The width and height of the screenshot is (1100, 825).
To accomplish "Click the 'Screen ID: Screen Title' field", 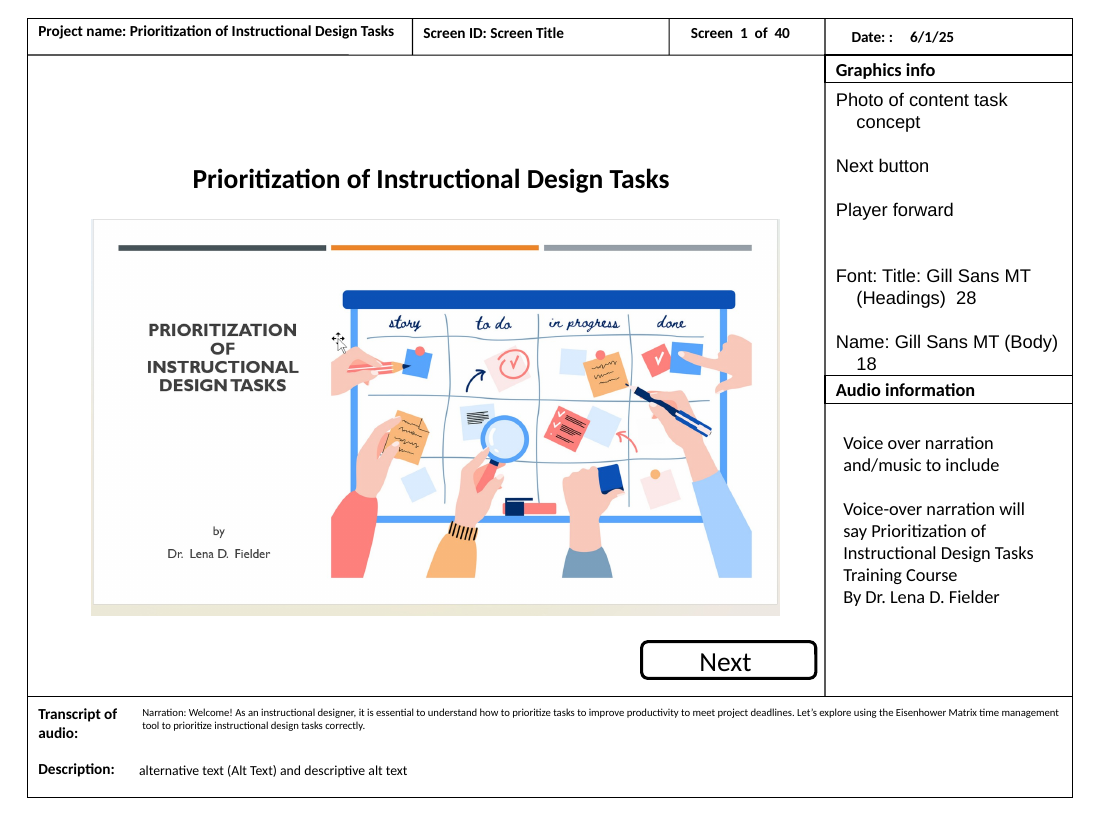I will 493,33.
